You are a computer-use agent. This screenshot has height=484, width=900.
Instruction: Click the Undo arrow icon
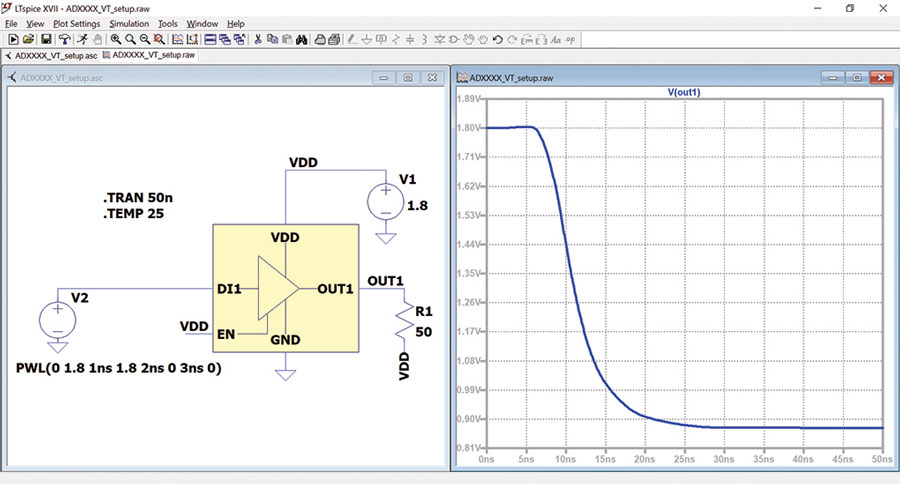pos(498,39)
